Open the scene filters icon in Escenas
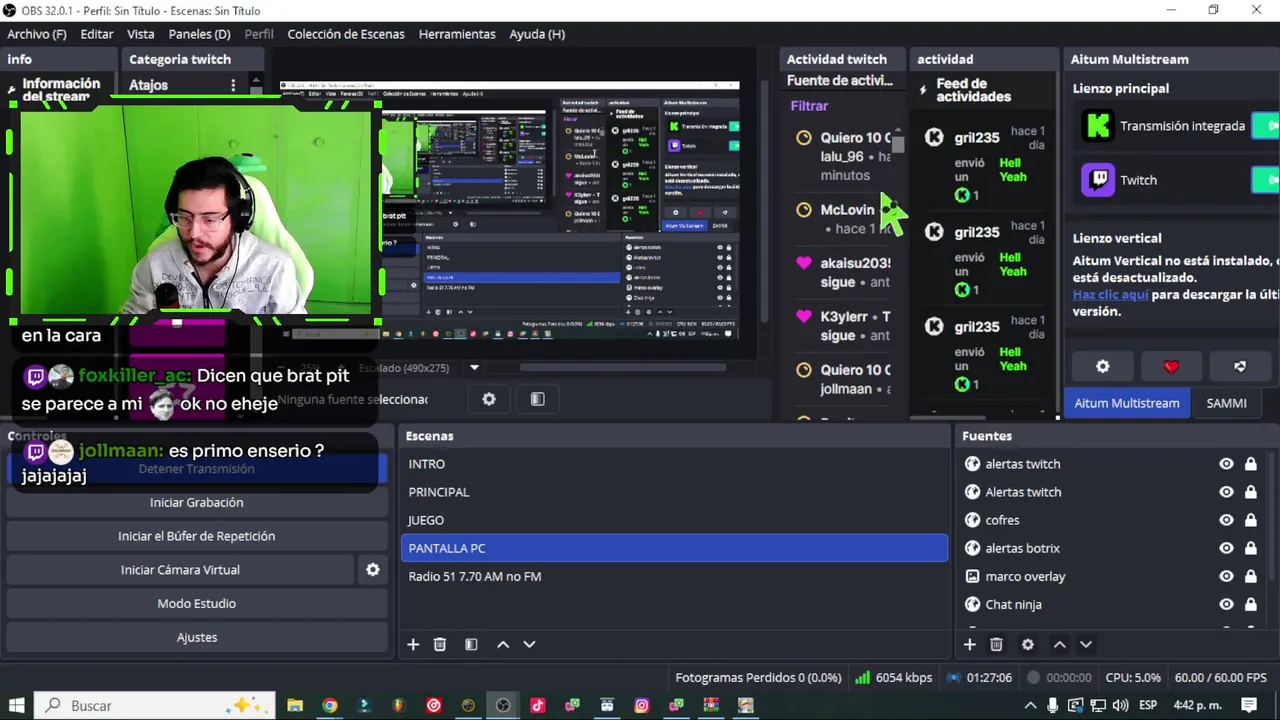Viewport: 1280px width, 720px height. click(x=471, y=645)
